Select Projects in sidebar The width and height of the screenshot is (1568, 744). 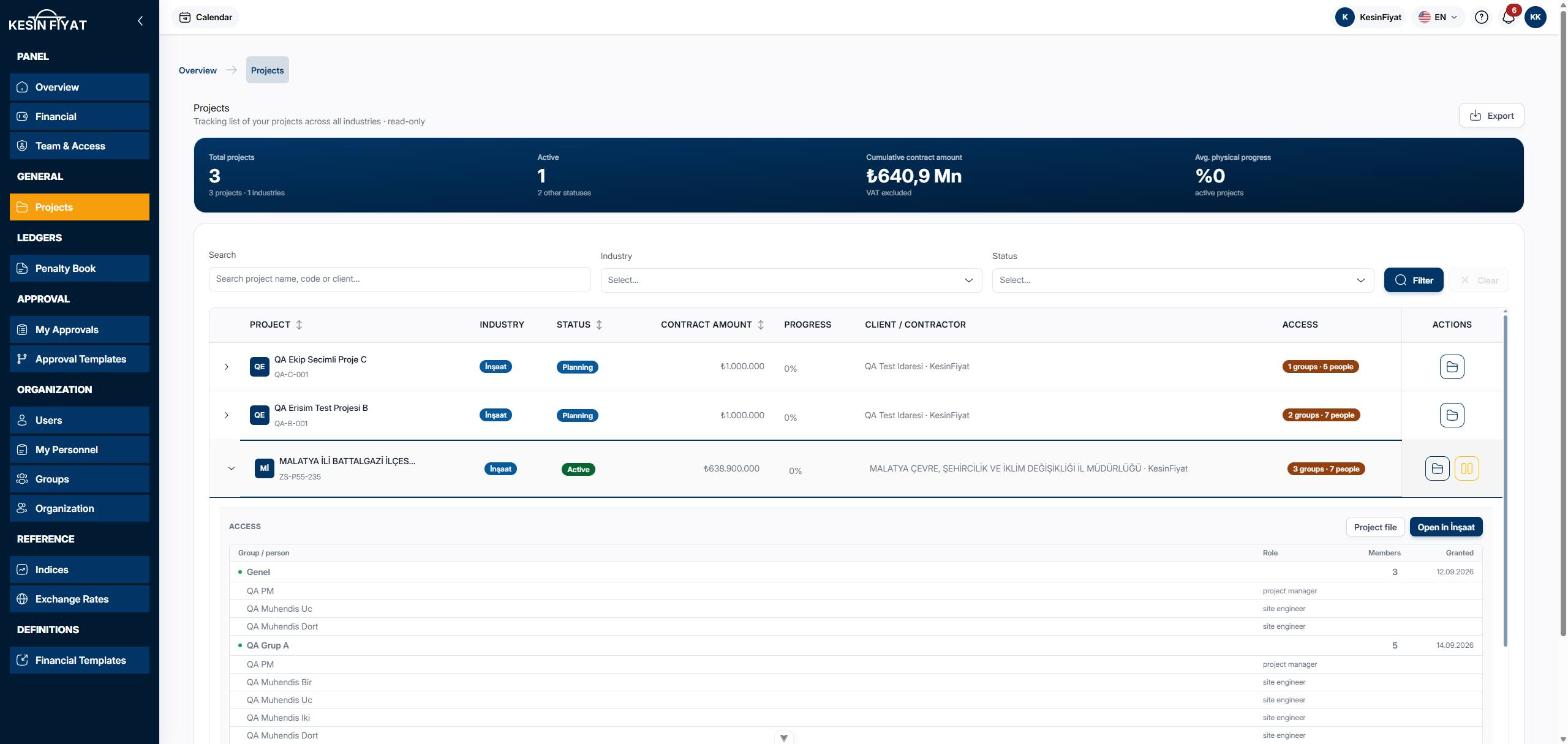coord(80,207)
